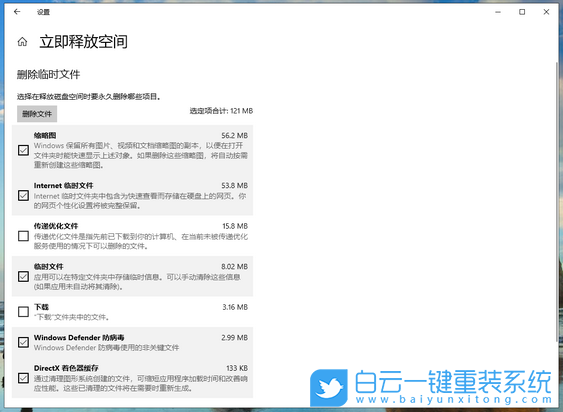
Task: Click the 下载 item title
Action: tap(41, 307)
